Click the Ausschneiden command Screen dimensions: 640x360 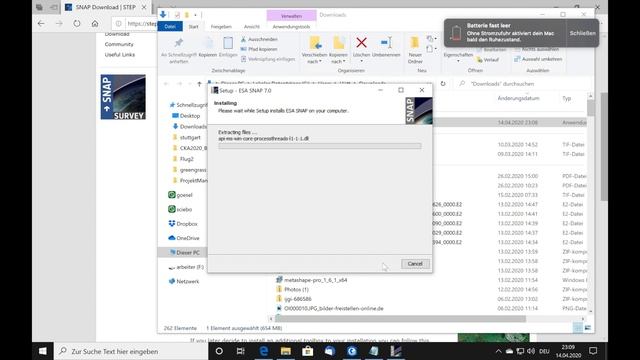click(260, 39)
